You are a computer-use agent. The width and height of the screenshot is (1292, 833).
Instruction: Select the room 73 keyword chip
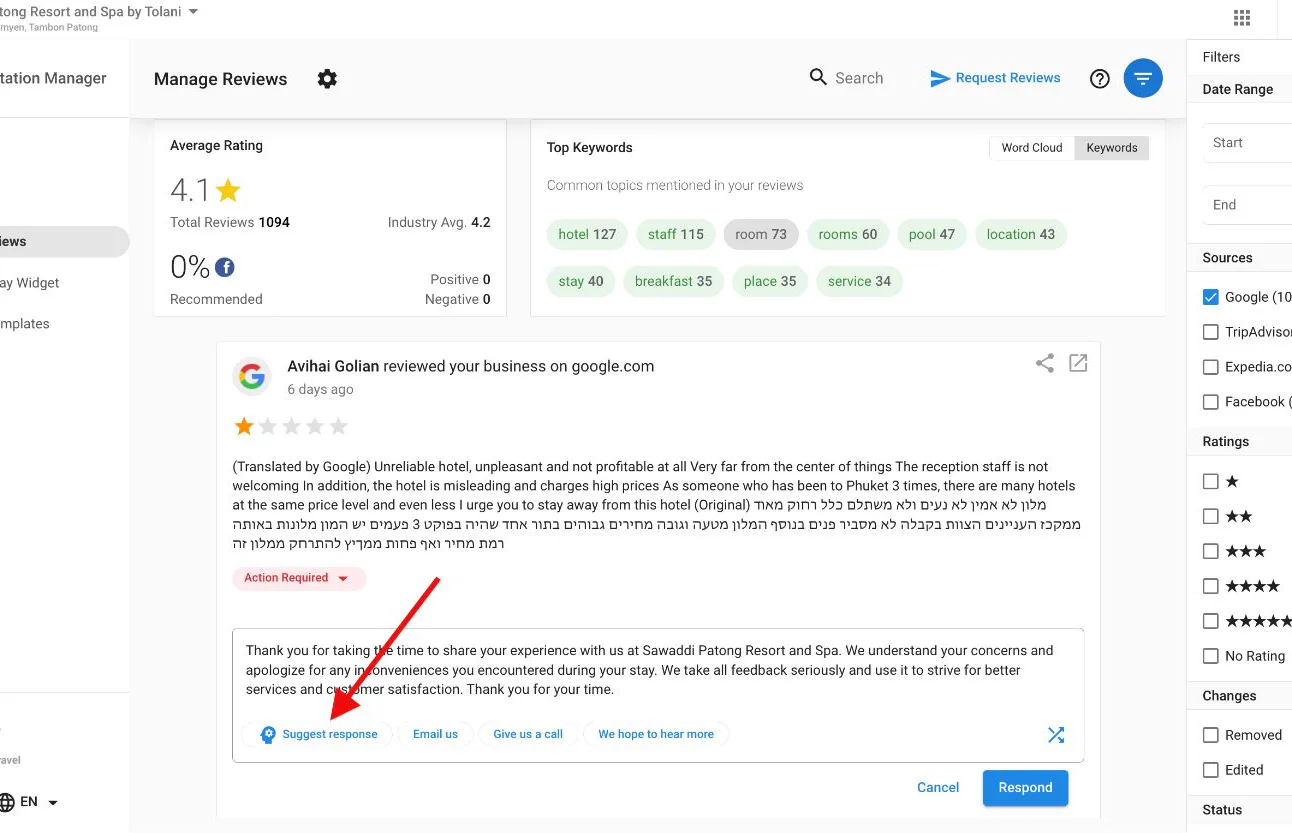pyautogui.click(x=761, y=235)
